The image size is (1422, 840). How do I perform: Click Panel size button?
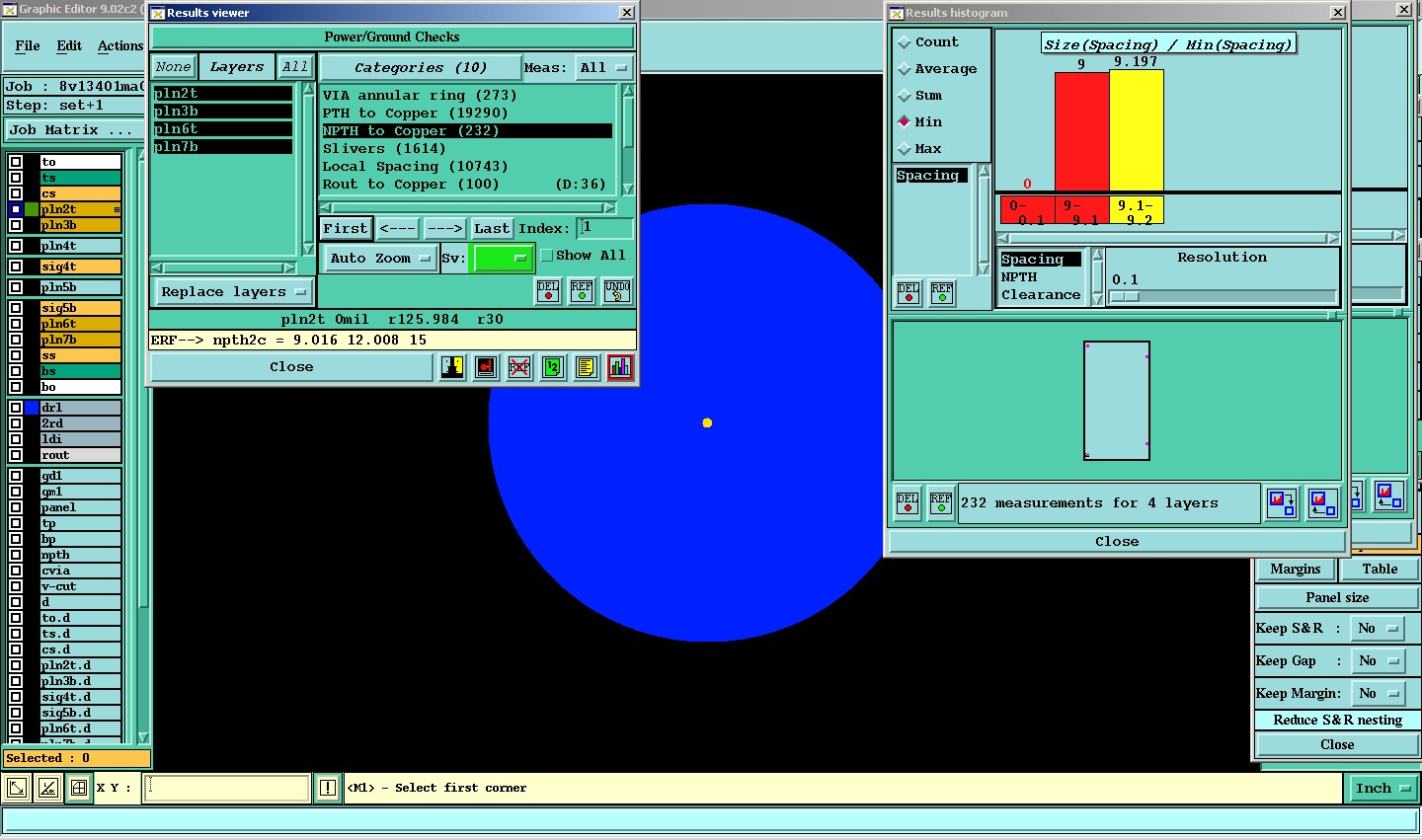[x=1337, y=598]
